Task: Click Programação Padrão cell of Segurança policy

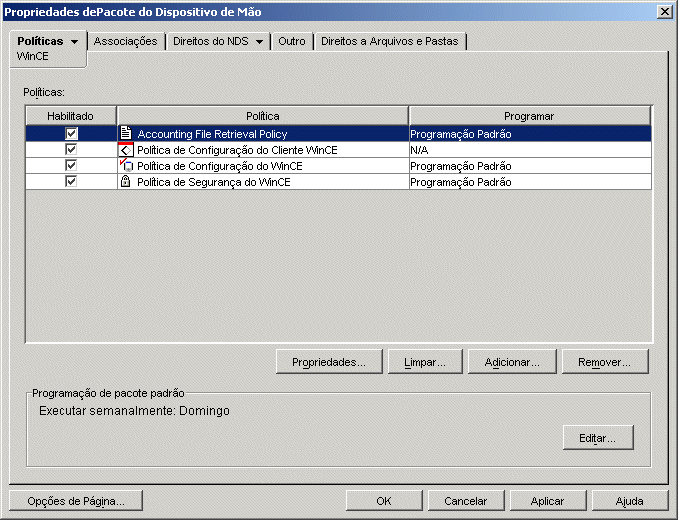Action: click(x=530, y=182)
